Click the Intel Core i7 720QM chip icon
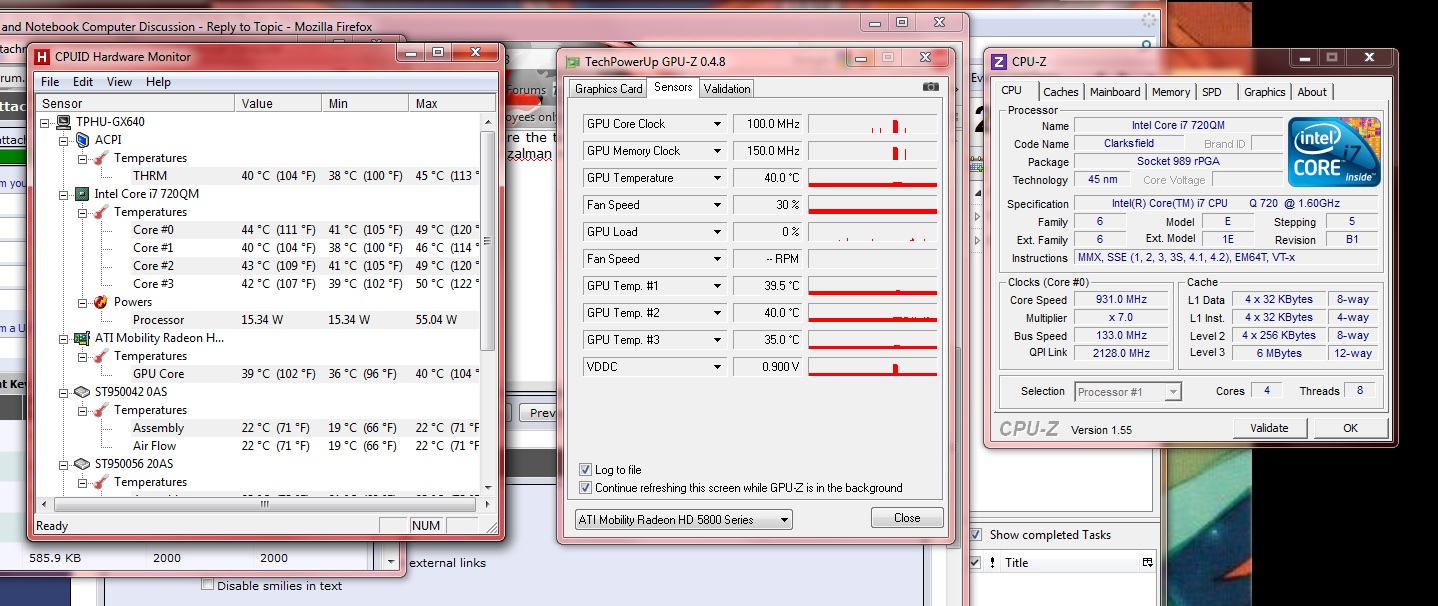 tap(82, 194)
